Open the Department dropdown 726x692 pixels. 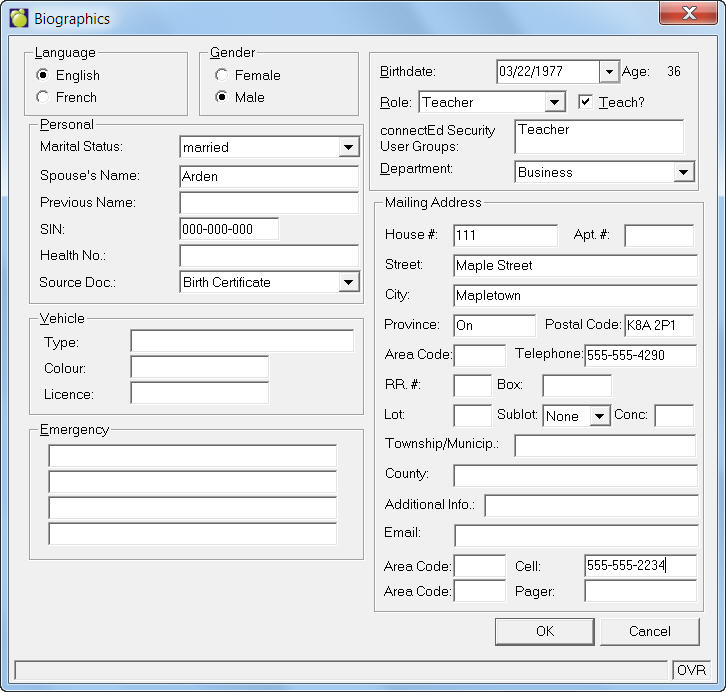(684, 172)
